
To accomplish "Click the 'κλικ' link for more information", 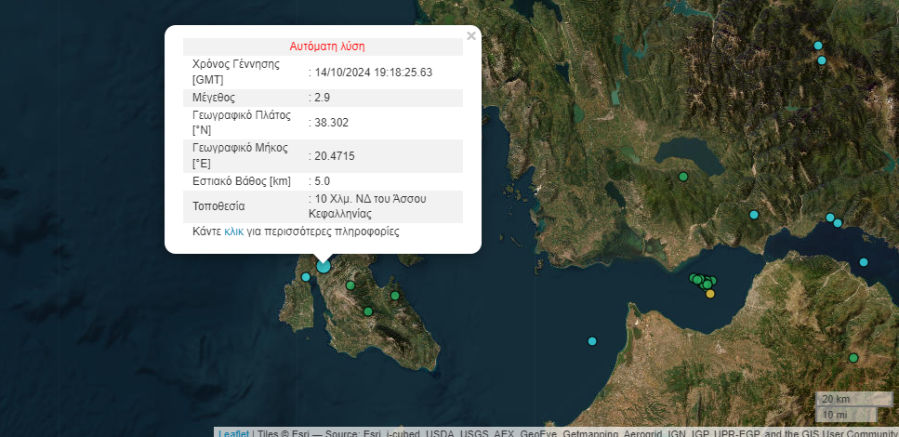I will point(233,231).
